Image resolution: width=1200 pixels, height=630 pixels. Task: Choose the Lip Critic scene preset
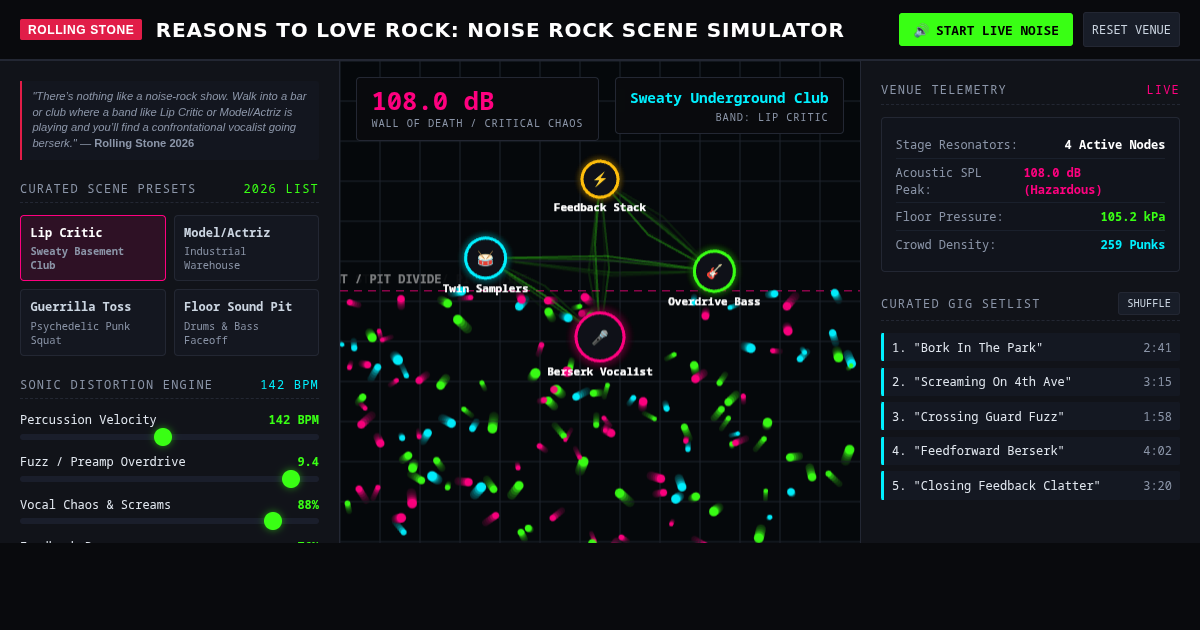tap(93, 248)
